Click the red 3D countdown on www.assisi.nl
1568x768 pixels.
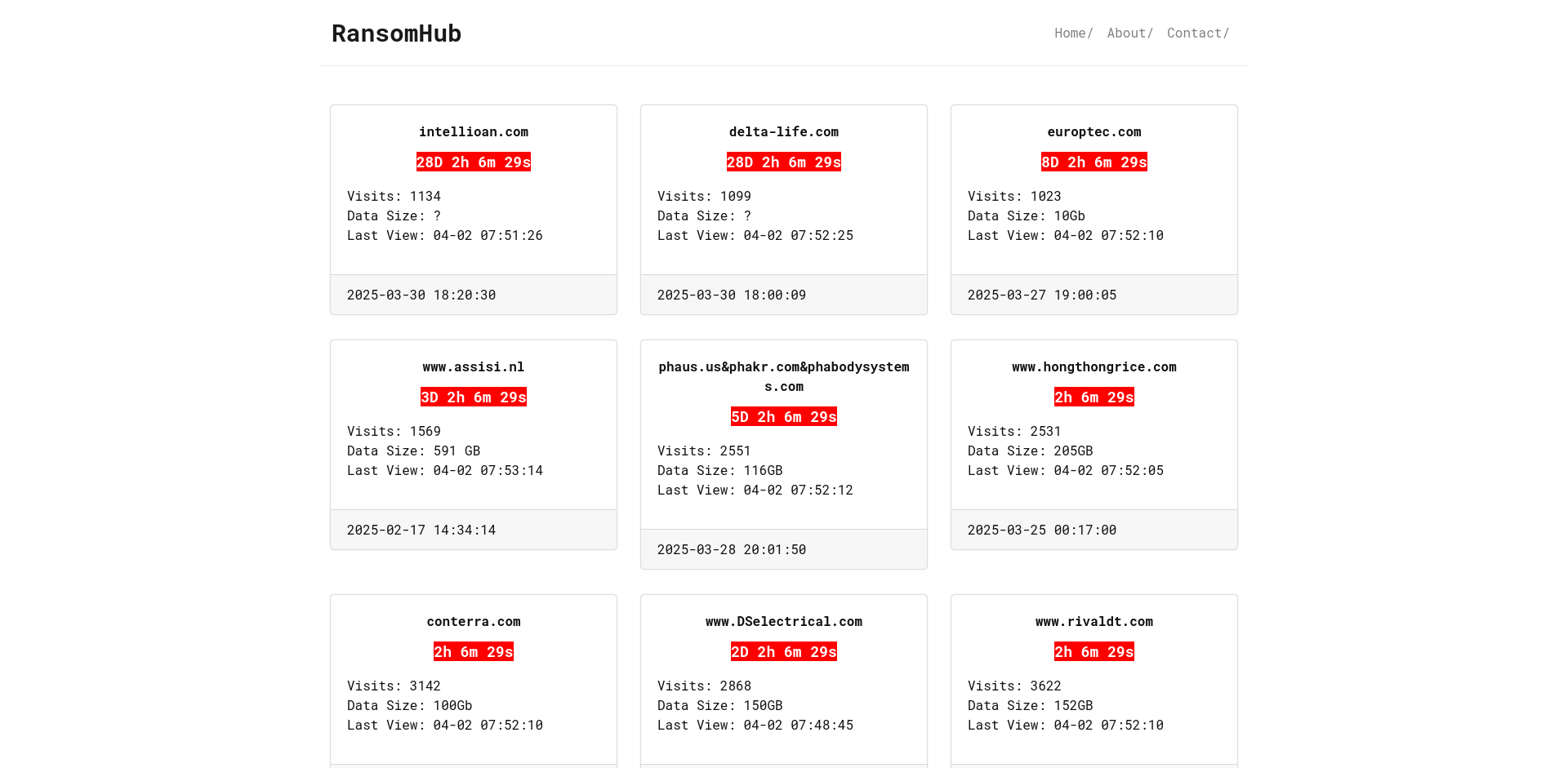[474, 397]
